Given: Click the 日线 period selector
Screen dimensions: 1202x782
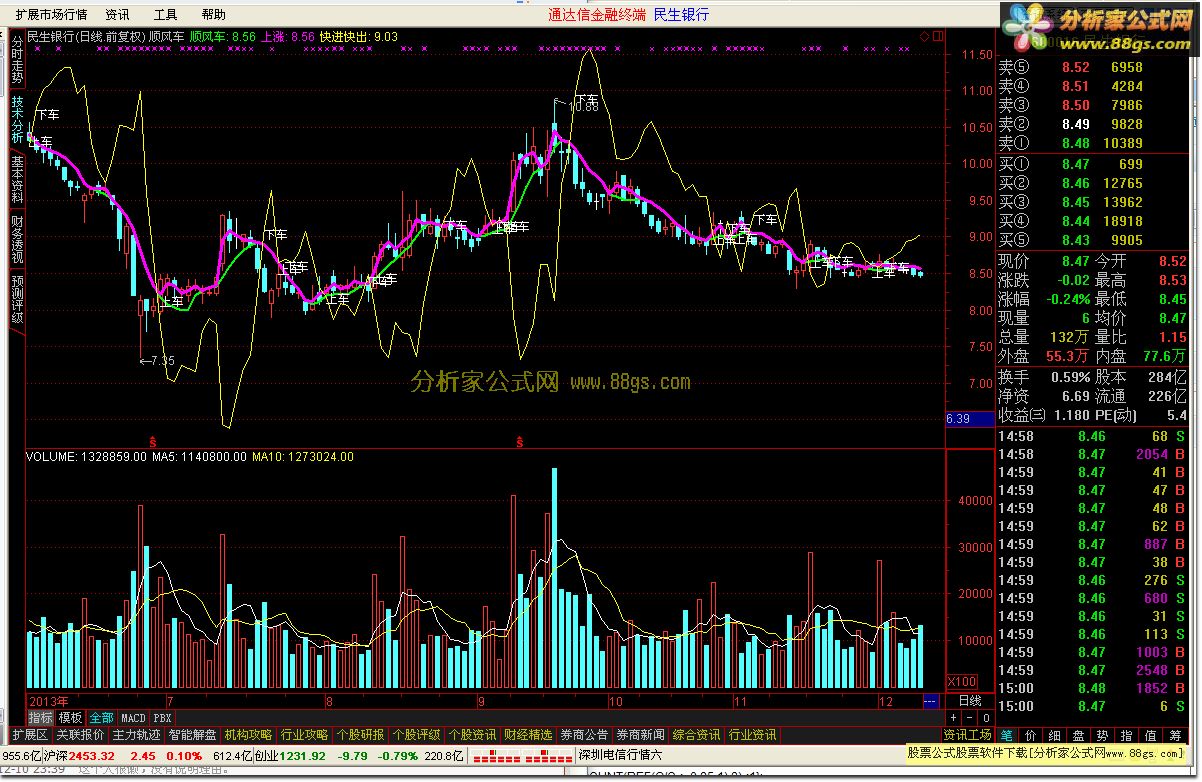Looking at the screenshot, I should (969, 700).
